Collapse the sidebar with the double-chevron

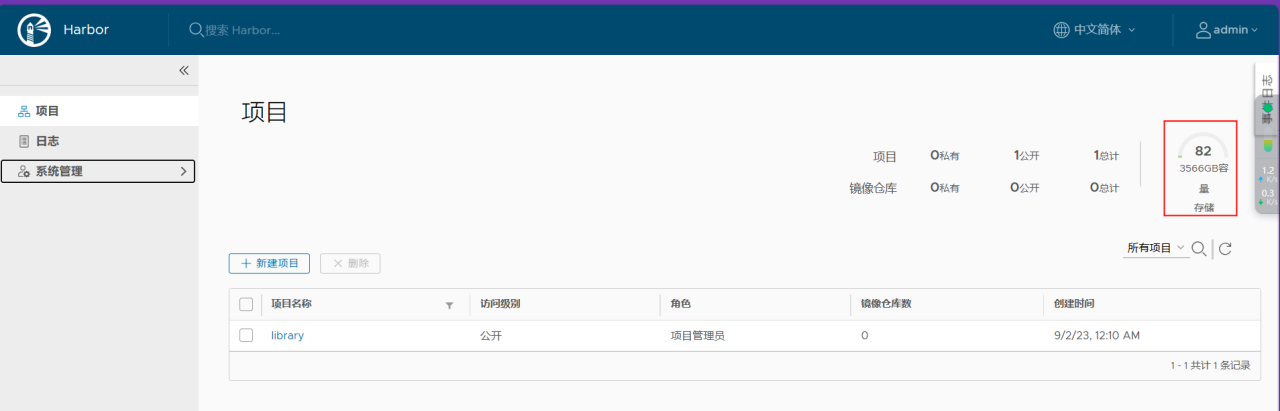coord(184,70)
